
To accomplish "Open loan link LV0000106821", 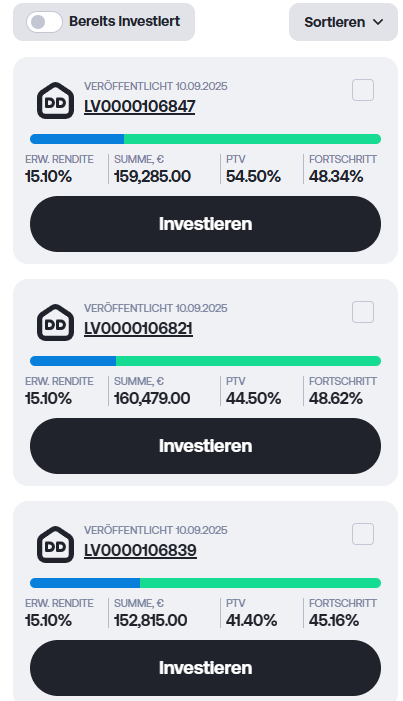I will coord(138,329).
